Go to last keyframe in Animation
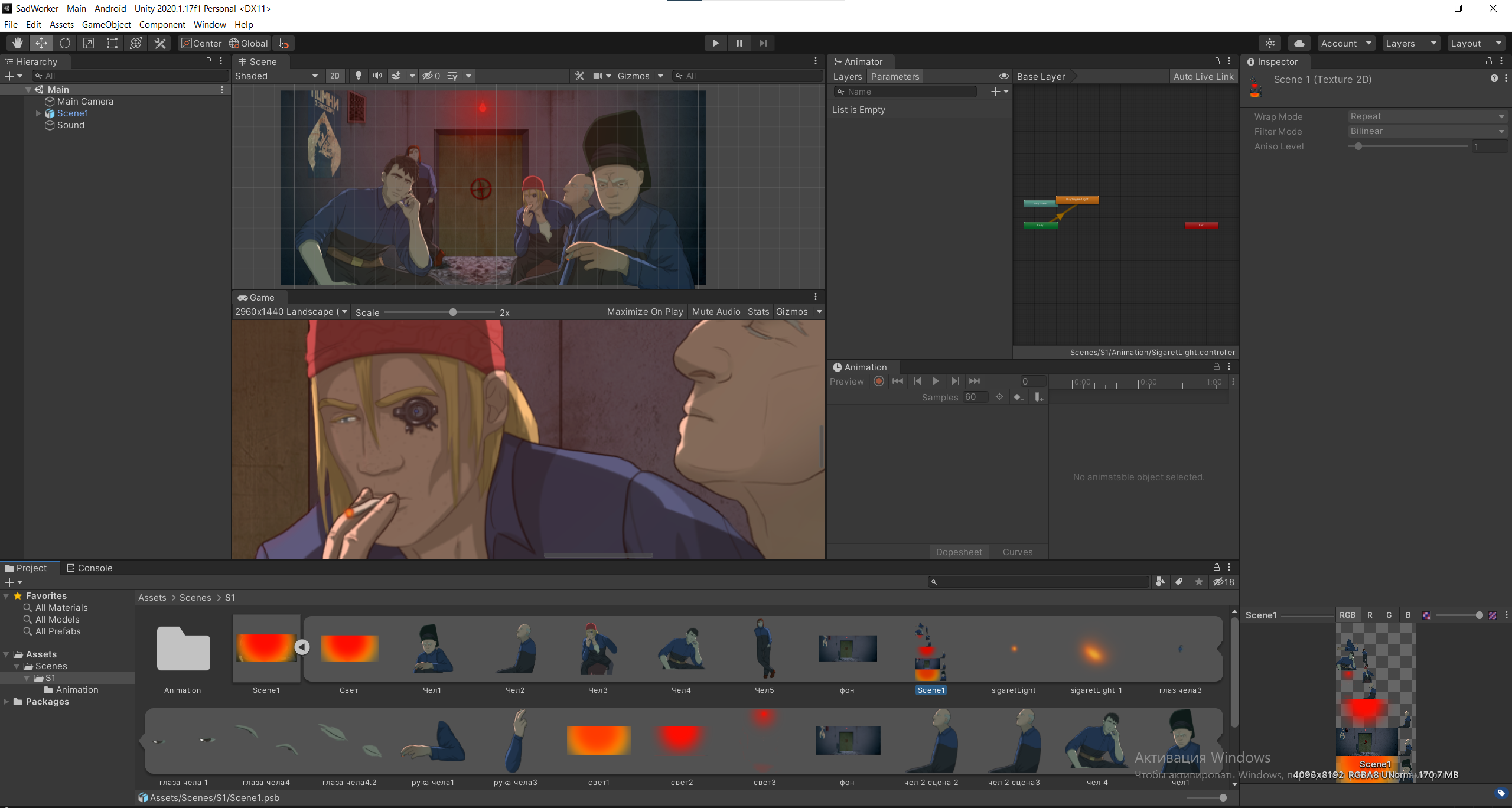Image resolution: width=1512 pixels, height=808 pixels. click(975, 381)
